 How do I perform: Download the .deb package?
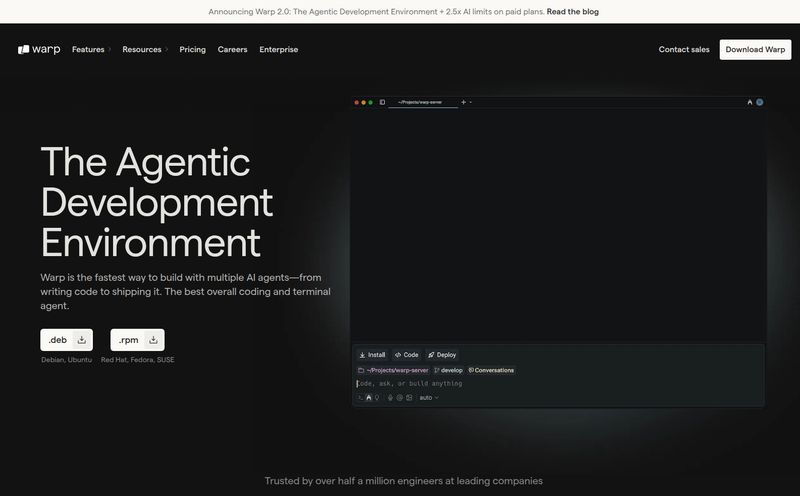click(x=66, y=340)
